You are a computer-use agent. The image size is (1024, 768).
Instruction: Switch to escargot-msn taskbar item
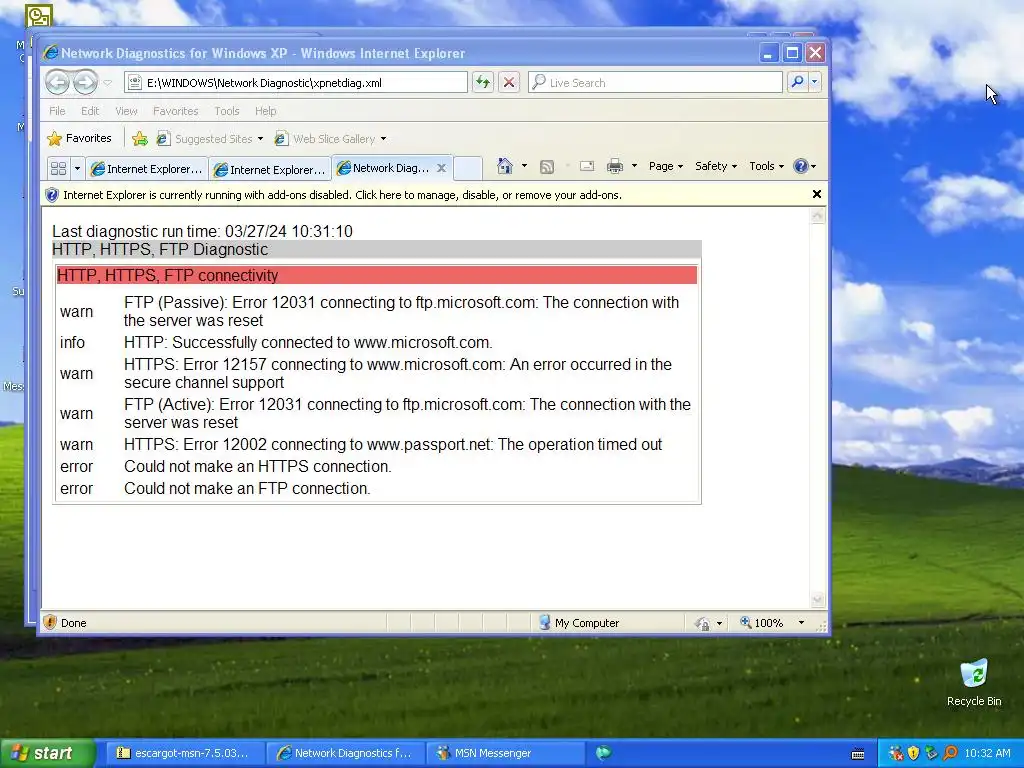pos(184,753)
